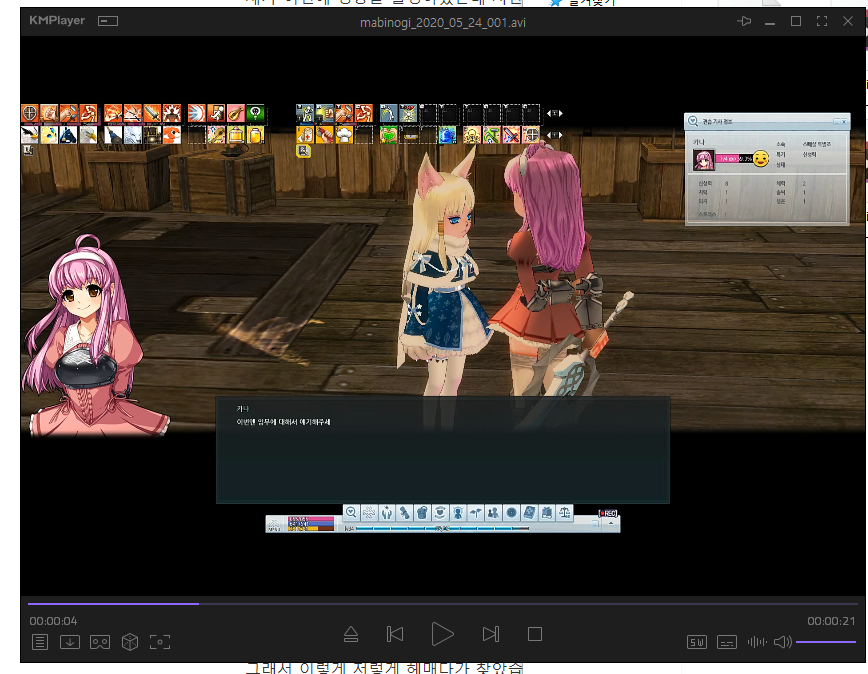Click the red REC indicator in video
The height and width of the screenshot is (674, 868).
[x=608, y=513]
